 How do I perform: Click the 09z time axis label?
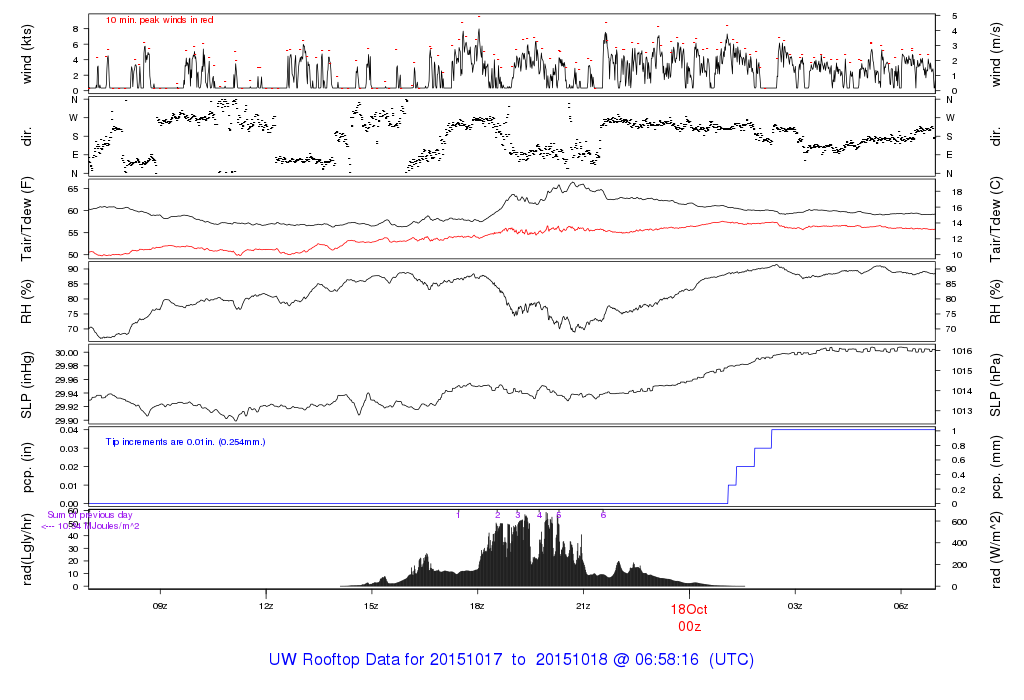pos(160,606)
